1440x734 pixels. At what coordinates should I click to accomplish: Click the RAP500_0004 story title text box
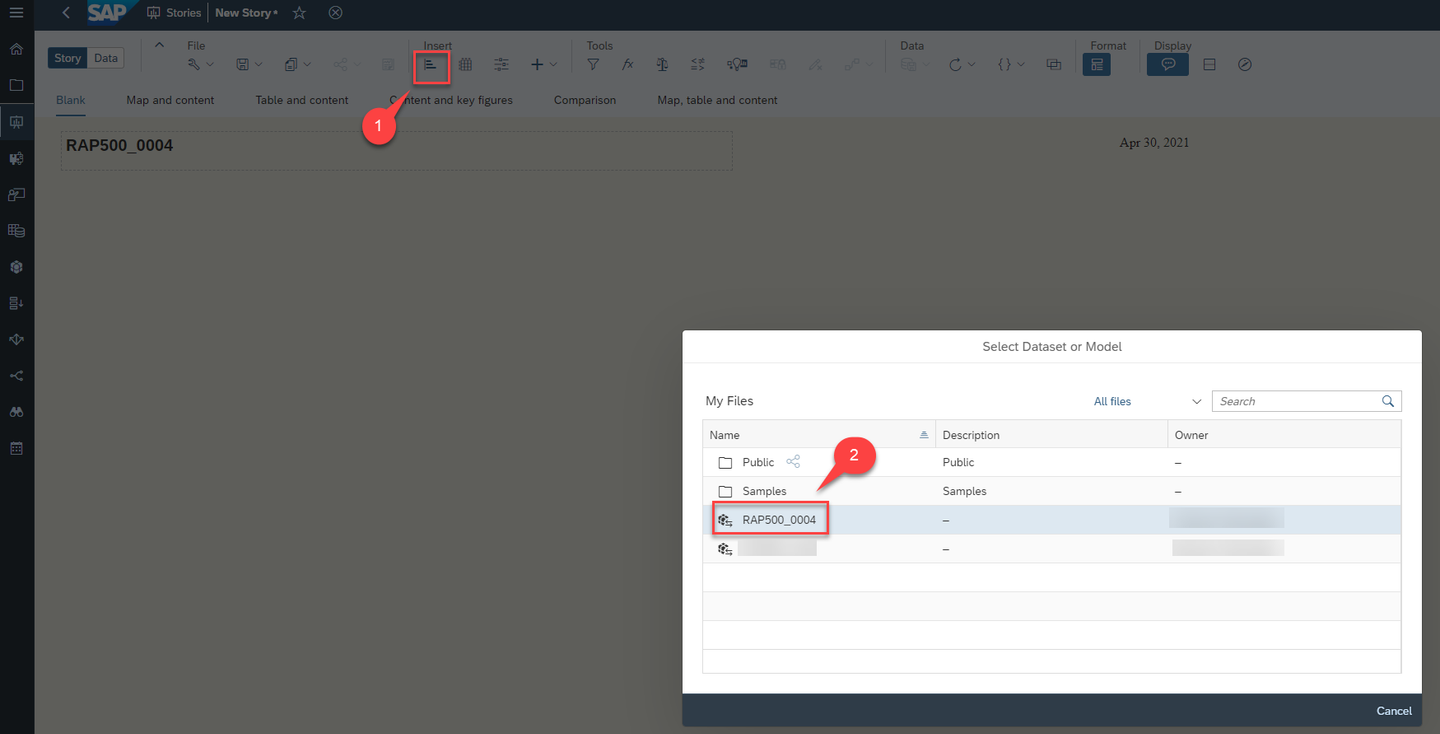(396, 151)
